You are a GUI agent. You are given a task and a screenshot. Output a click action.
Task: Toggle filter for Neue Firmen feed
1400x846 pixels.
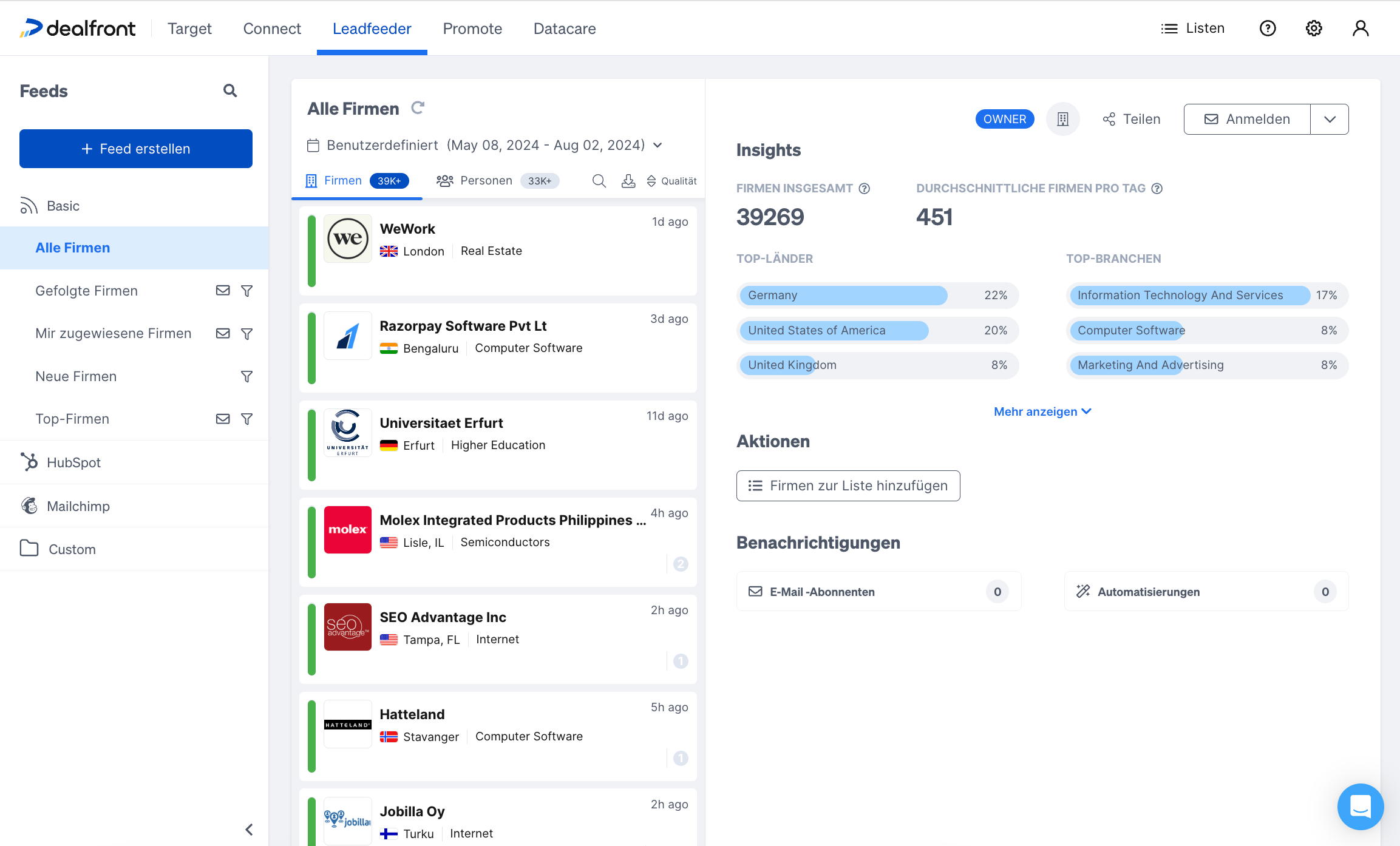(x=246, y=377)
